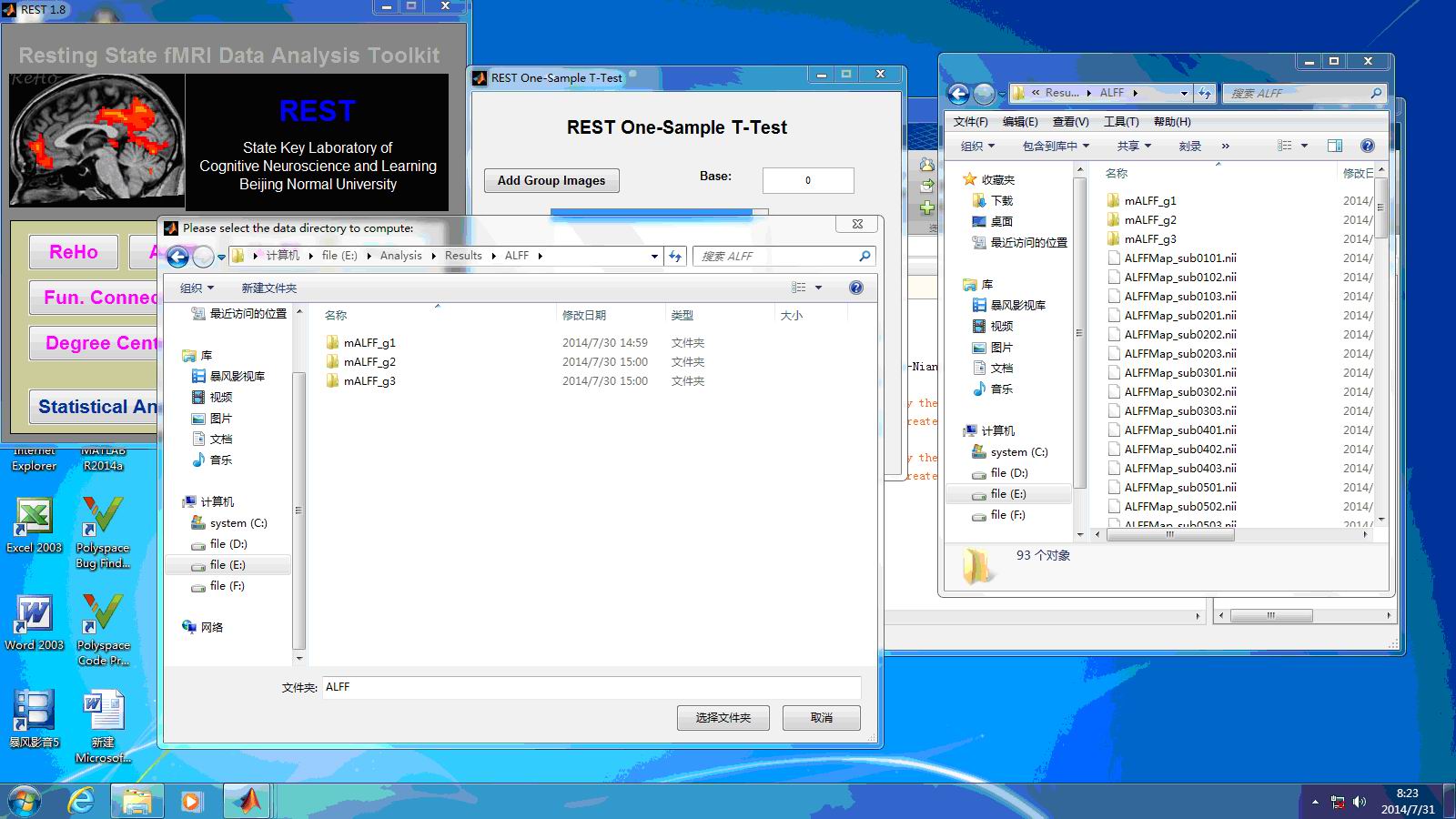Click Add Group Images button
The width and height of the screenshot is (1456, 819).
click(x=551, y=180)
